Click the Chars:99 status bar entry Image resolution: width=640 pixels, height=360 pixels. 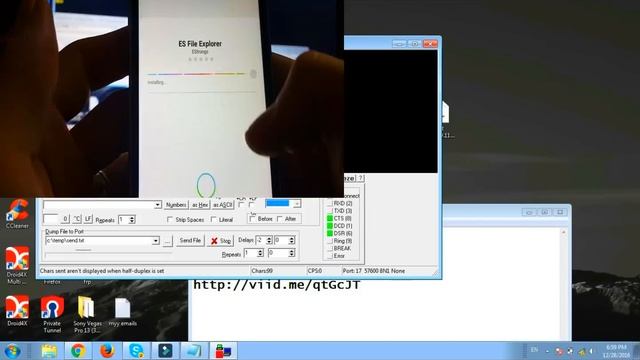coord(262,271)
